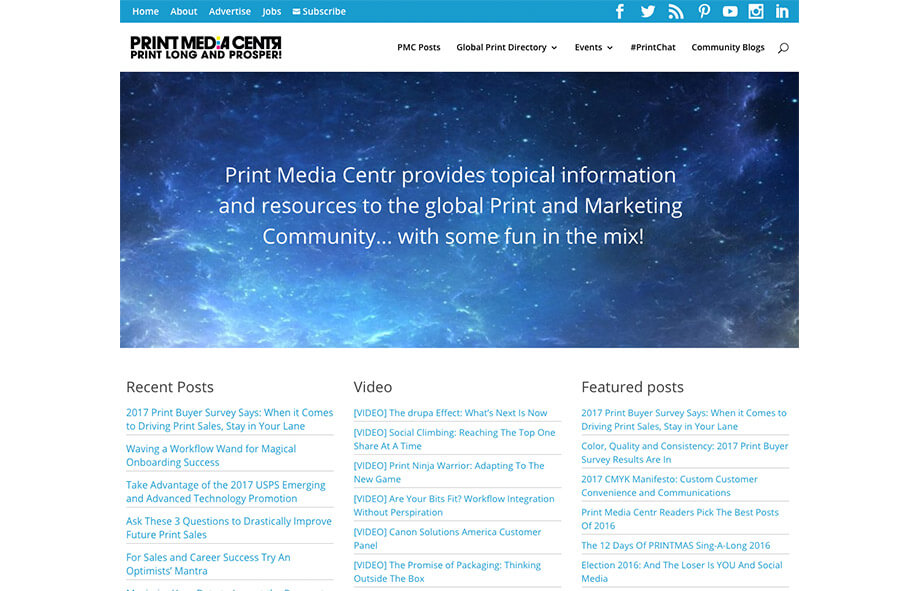Expand the Events dropdown menu
Screen dimensions: 920x591
coord(594,48)
